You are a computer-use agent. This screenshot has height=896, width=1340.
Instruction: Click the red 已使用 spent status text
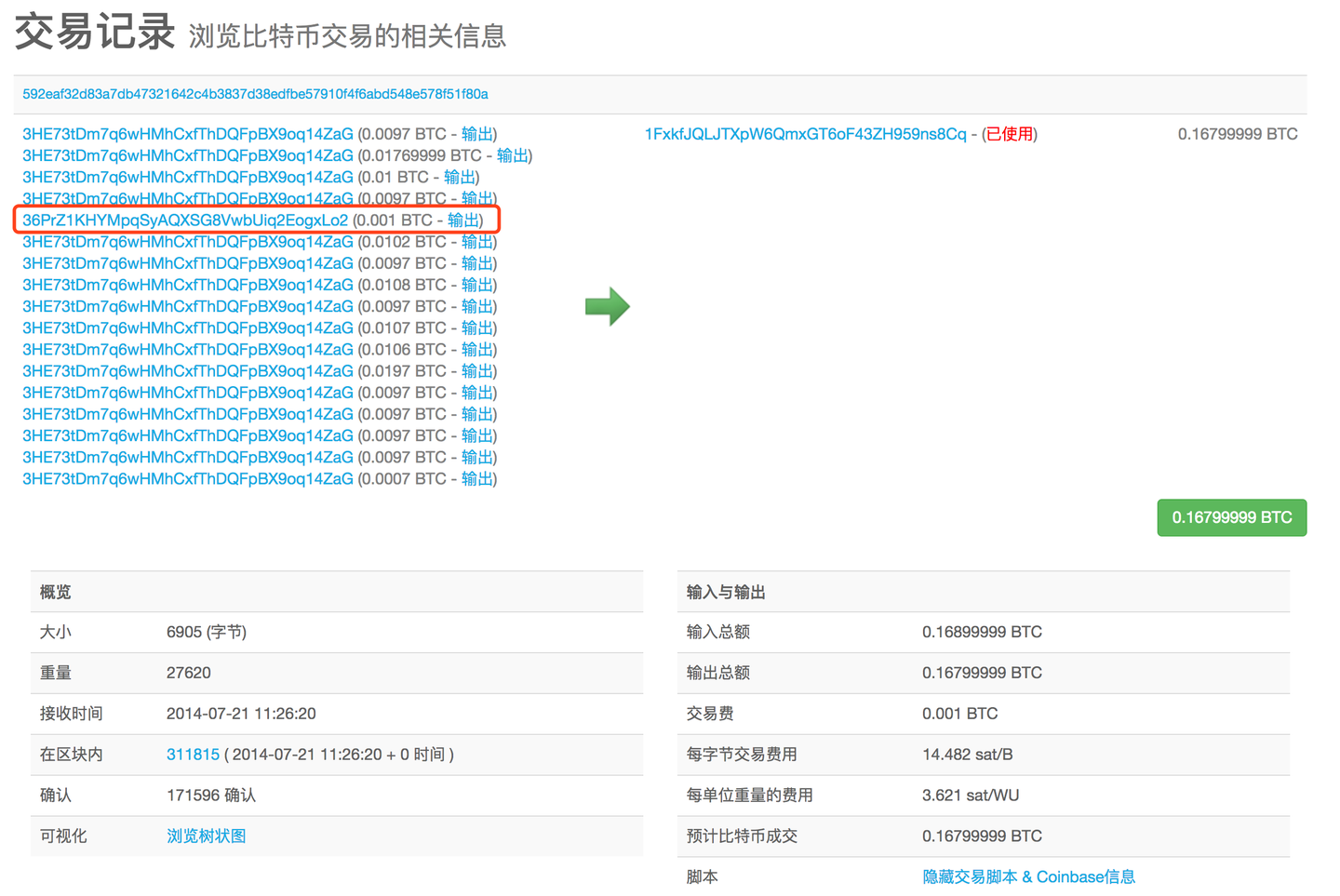coord(1010,134)
